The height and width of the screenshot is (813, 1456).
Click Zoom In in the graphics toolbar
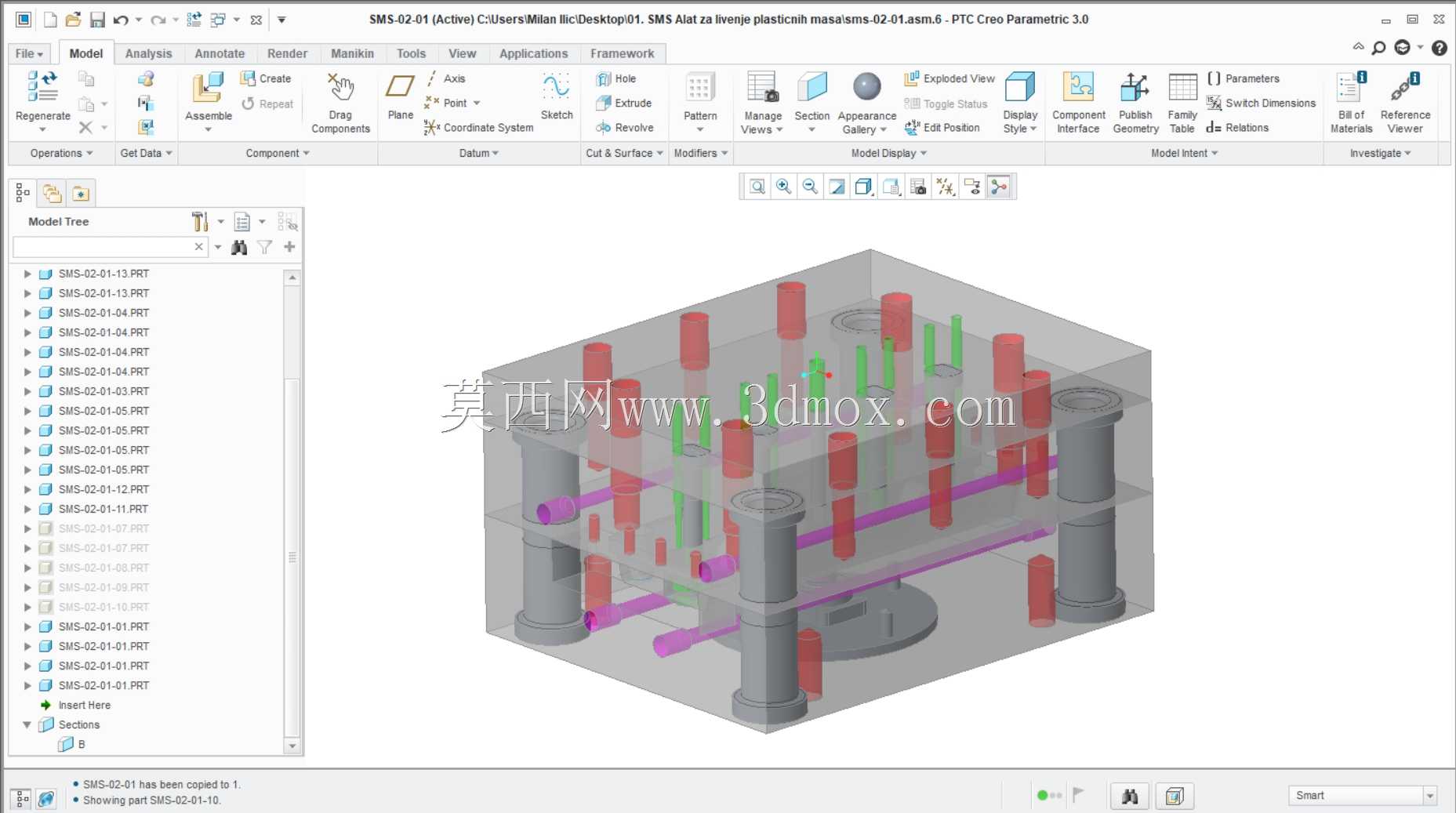(783, 187)
